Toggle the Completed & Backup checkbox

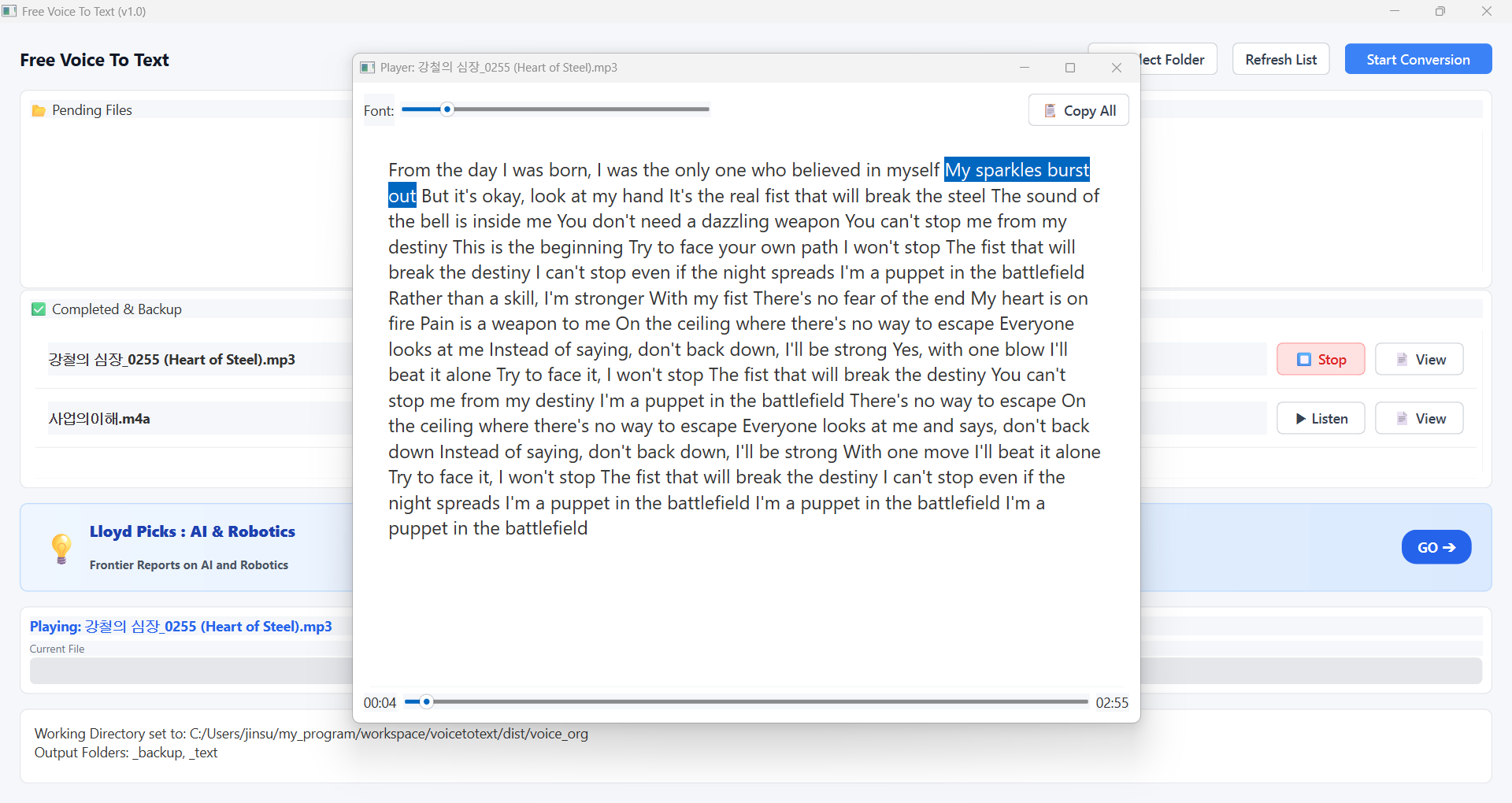pyautogui.click(x=38, y=309)
